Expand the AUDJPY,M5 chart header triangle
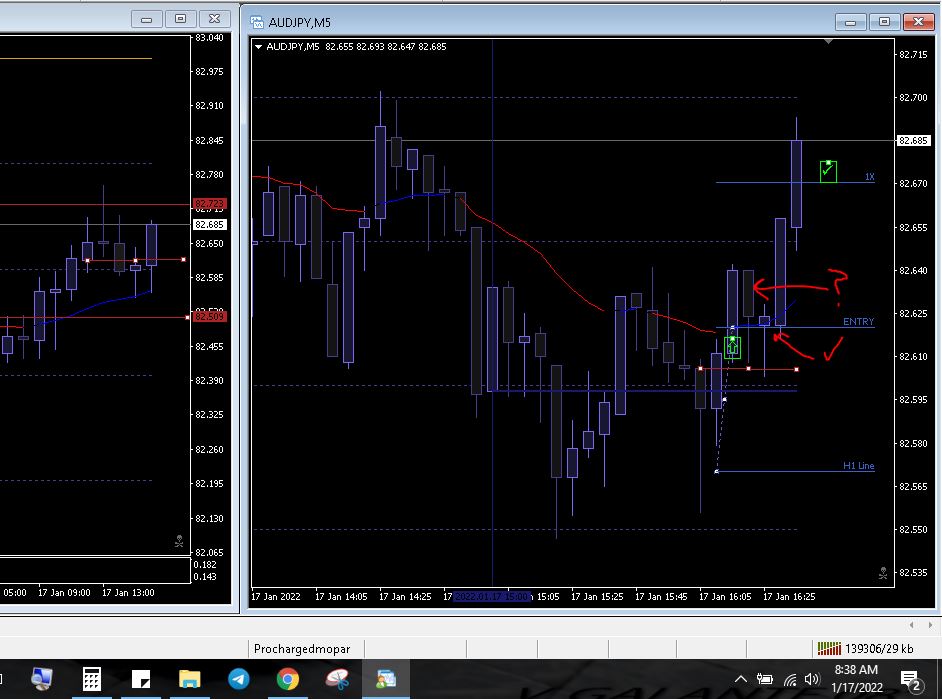Viewport: 942px width, 699px height. click(x=258, y=46)
